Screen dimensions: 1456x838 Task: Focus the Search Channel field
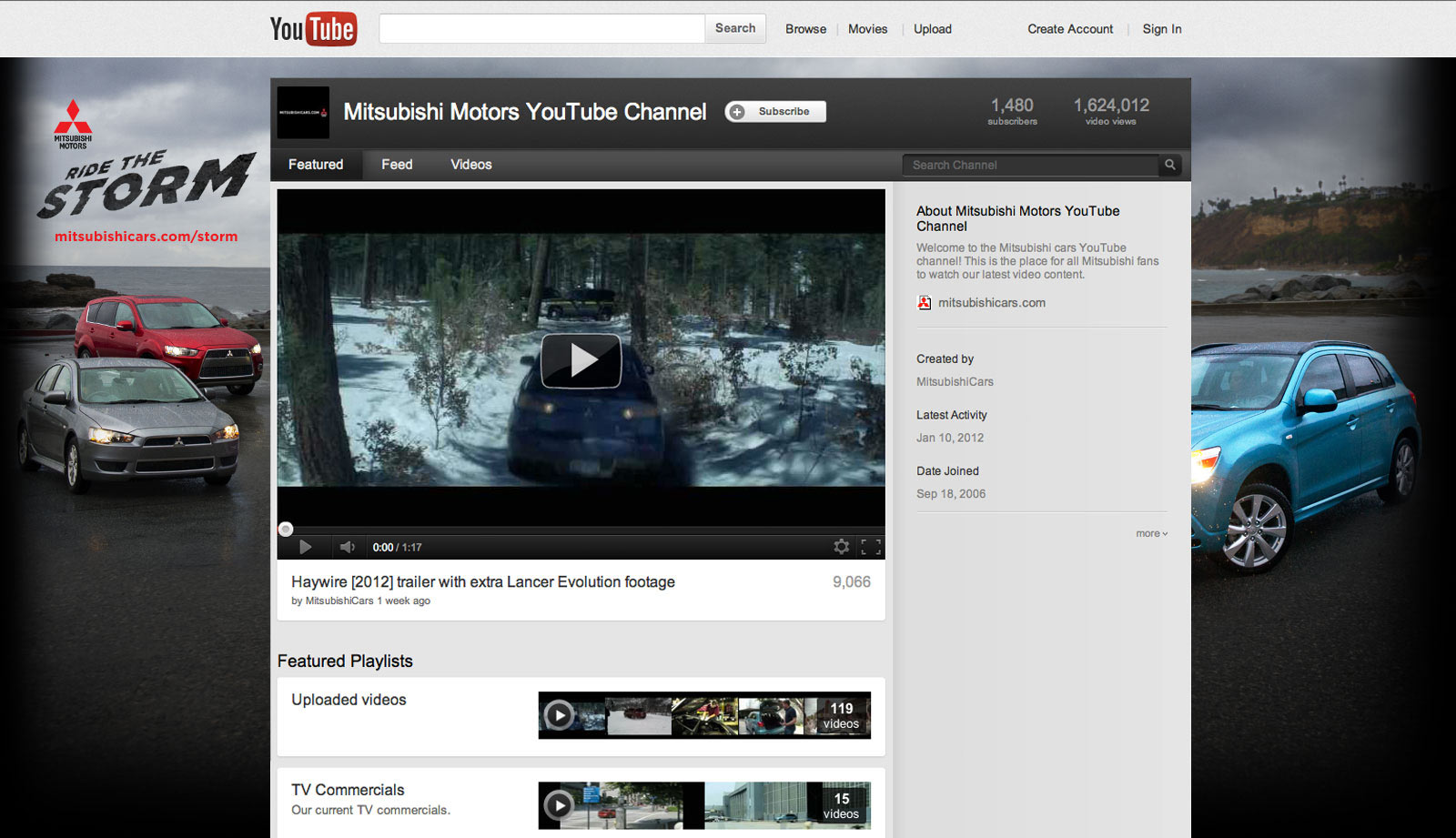(1031, 165)
